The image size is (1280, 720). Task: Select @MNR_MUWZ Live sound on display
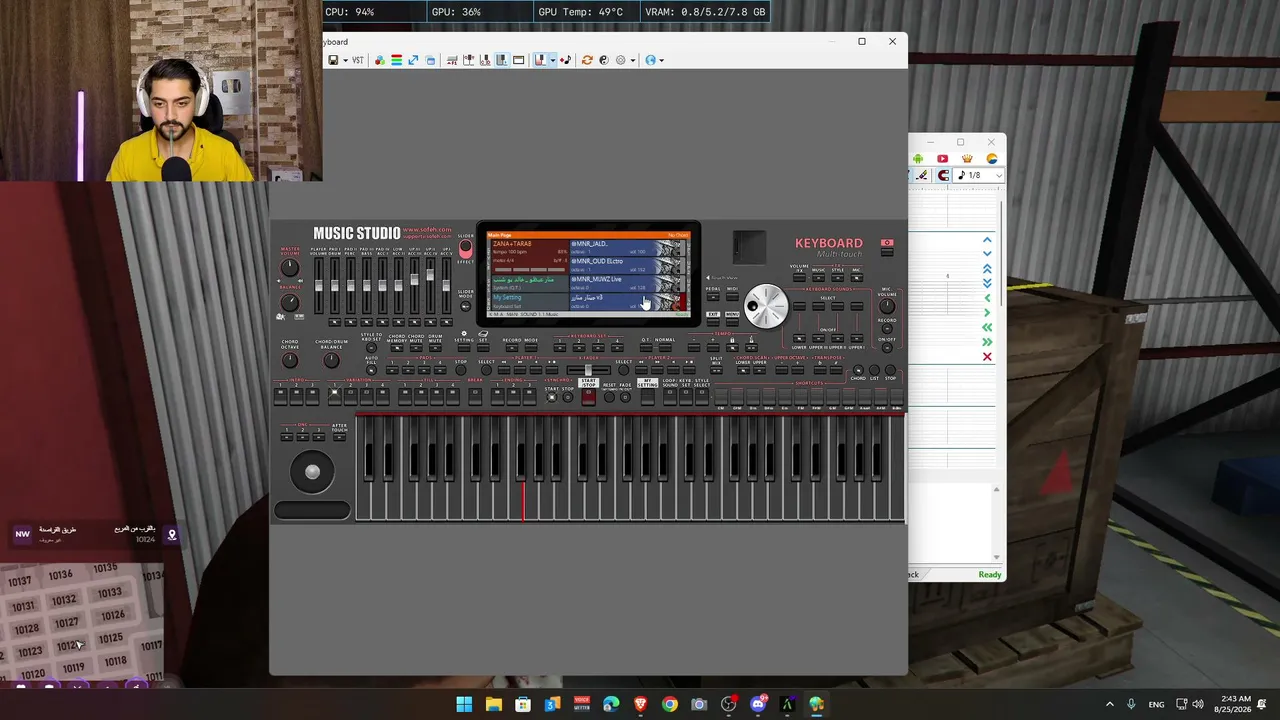pyautogui.click(x=626, y=284)
